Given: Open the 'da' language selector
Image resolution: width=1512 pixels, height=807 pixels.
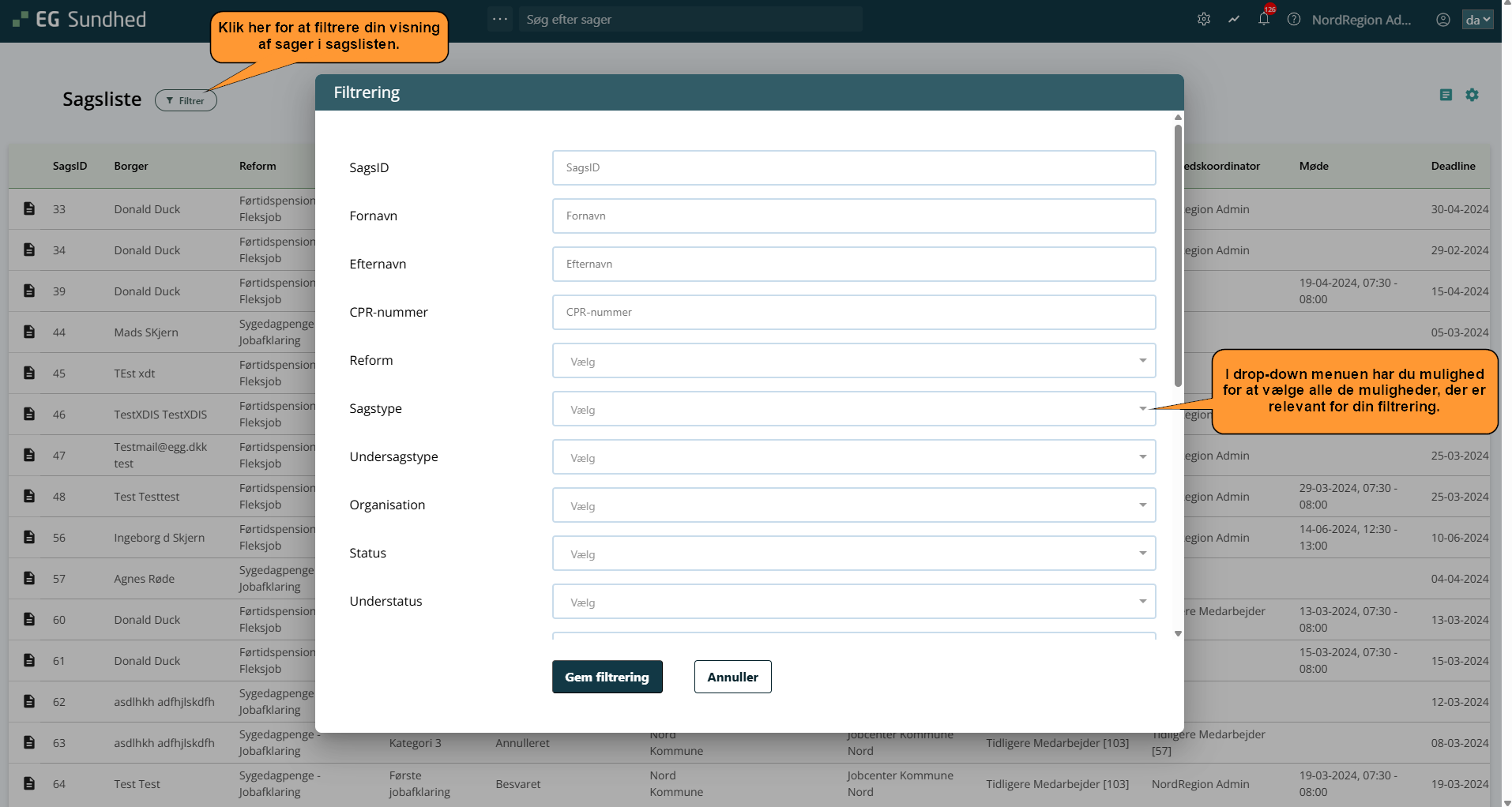Looking at the screenshot, I should (1477, 20).
